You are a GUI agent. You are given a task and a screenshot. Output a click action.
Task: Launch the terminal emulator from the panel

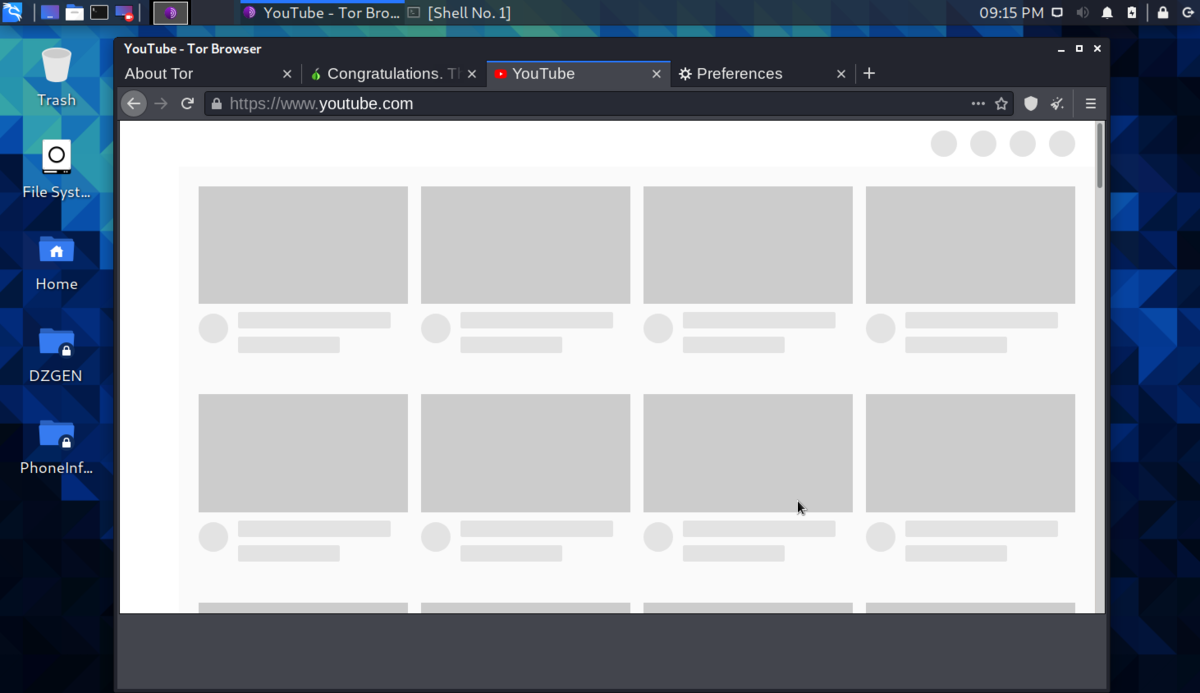point(99,13)
